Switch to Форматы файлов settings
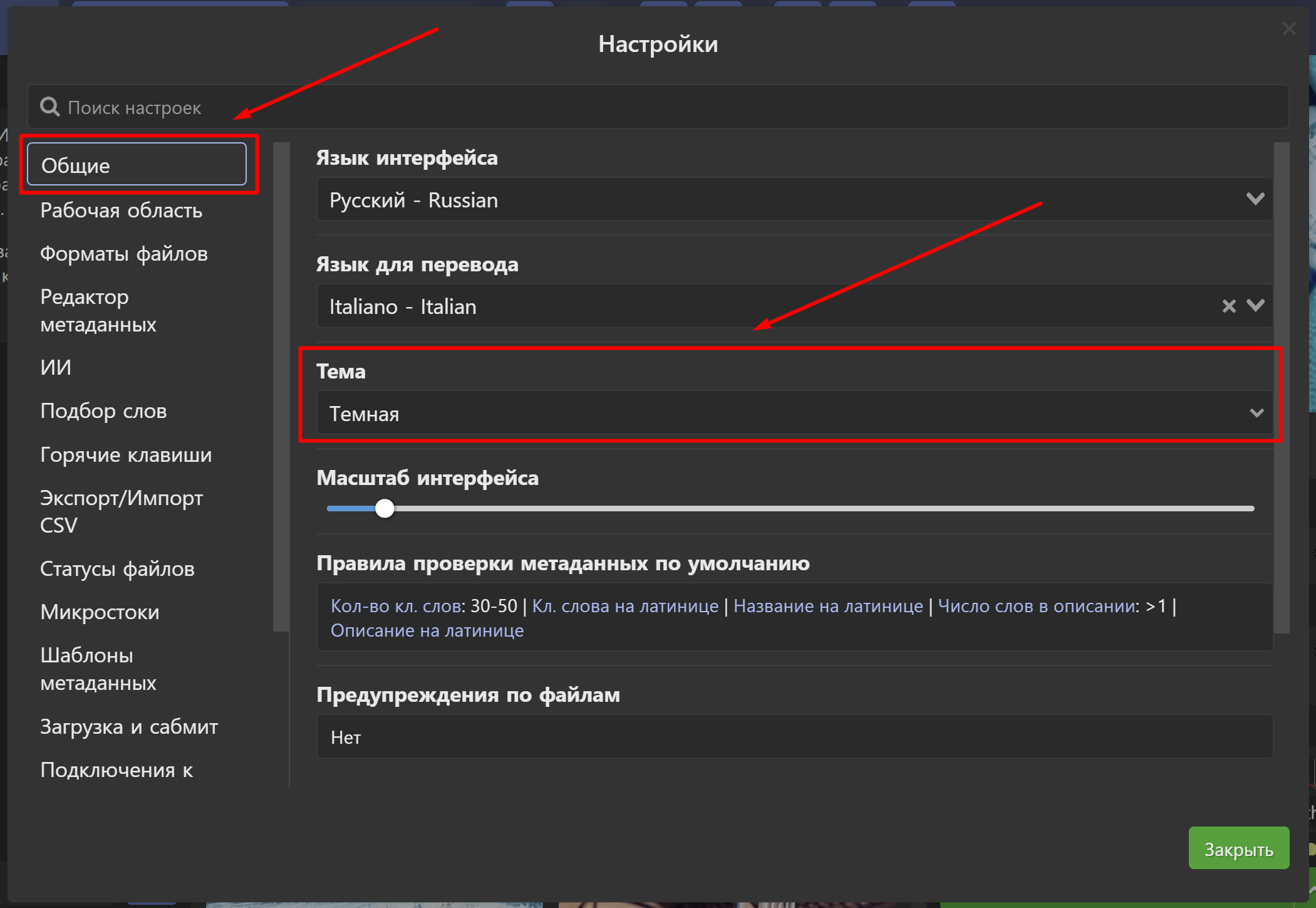Screen dimensions: 1316x908 point(123,254)
